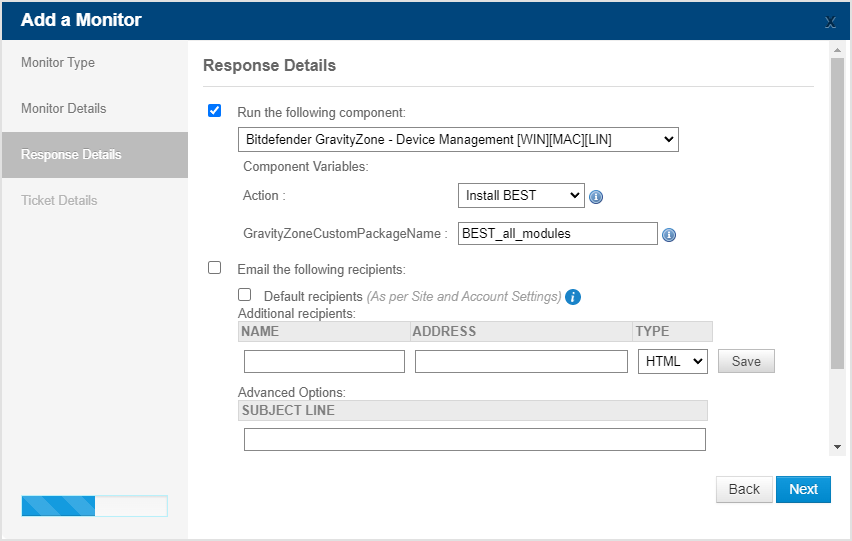Click the "Component Variables:" text
Image resolution: width=852 pixels, height=541 pixels.
(x=305, y=166)
